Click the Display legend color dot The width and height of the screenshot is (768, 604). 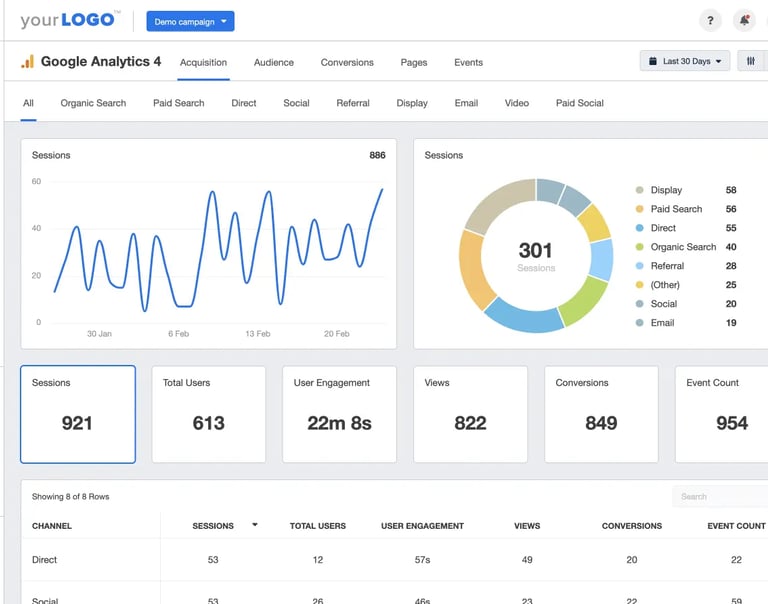pyautogui.click(x=639, y=190)
